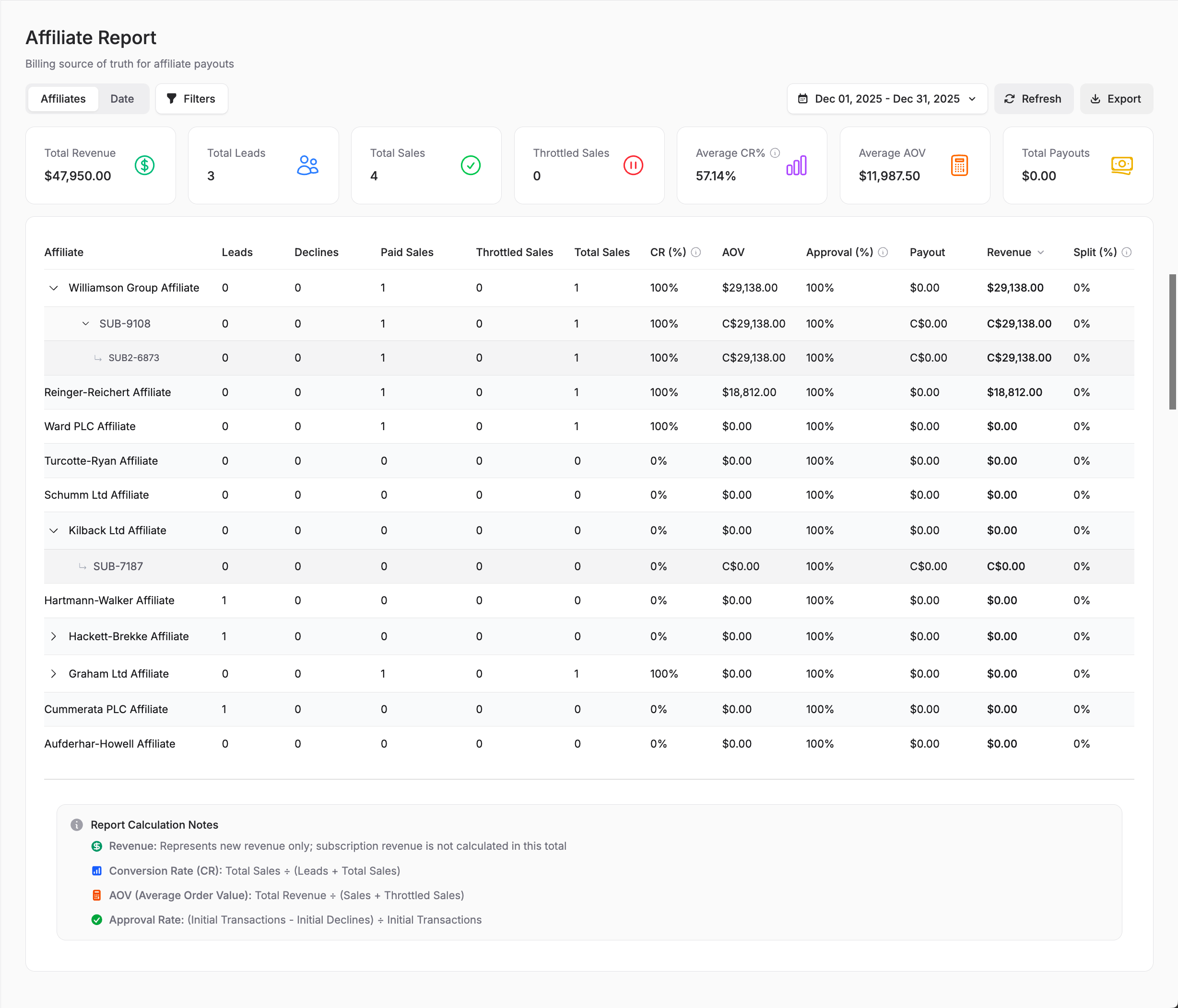Click the Leads column header
This screenshot has width=1178, height=1008.
(x=237, y=252)
